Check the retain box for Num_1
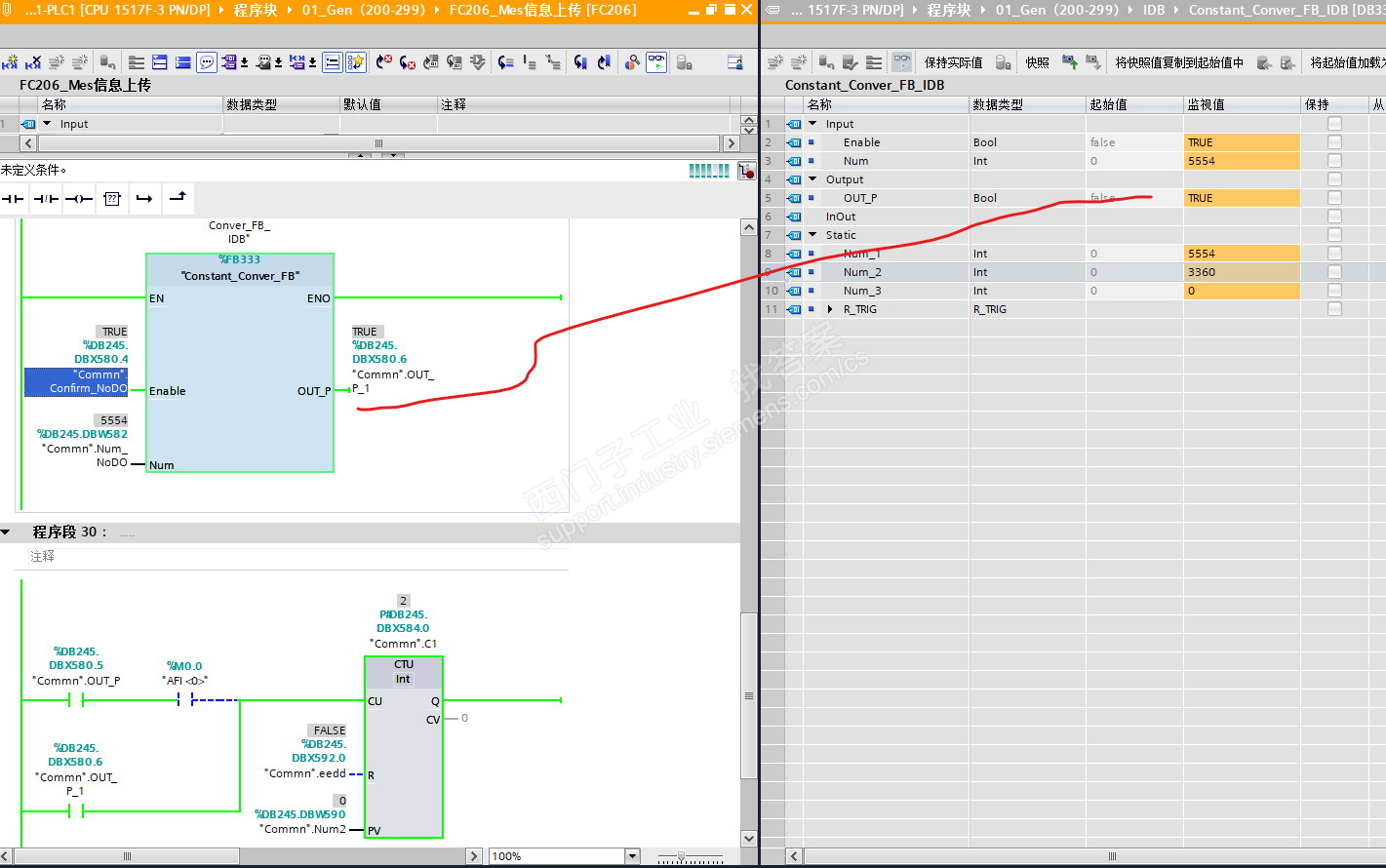 [1334, 254]
